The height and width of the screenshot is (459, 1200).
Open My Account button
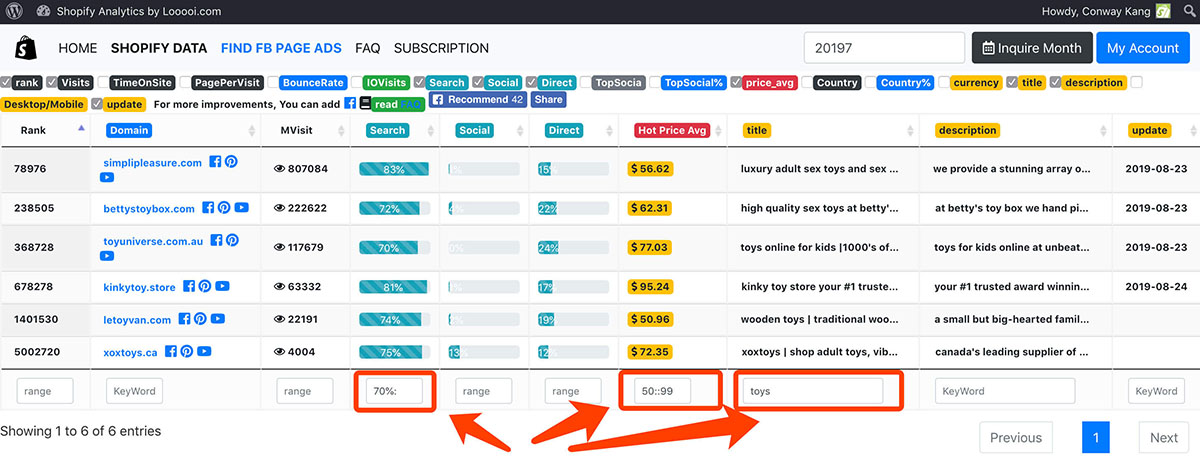click(x=1143, y=48)
